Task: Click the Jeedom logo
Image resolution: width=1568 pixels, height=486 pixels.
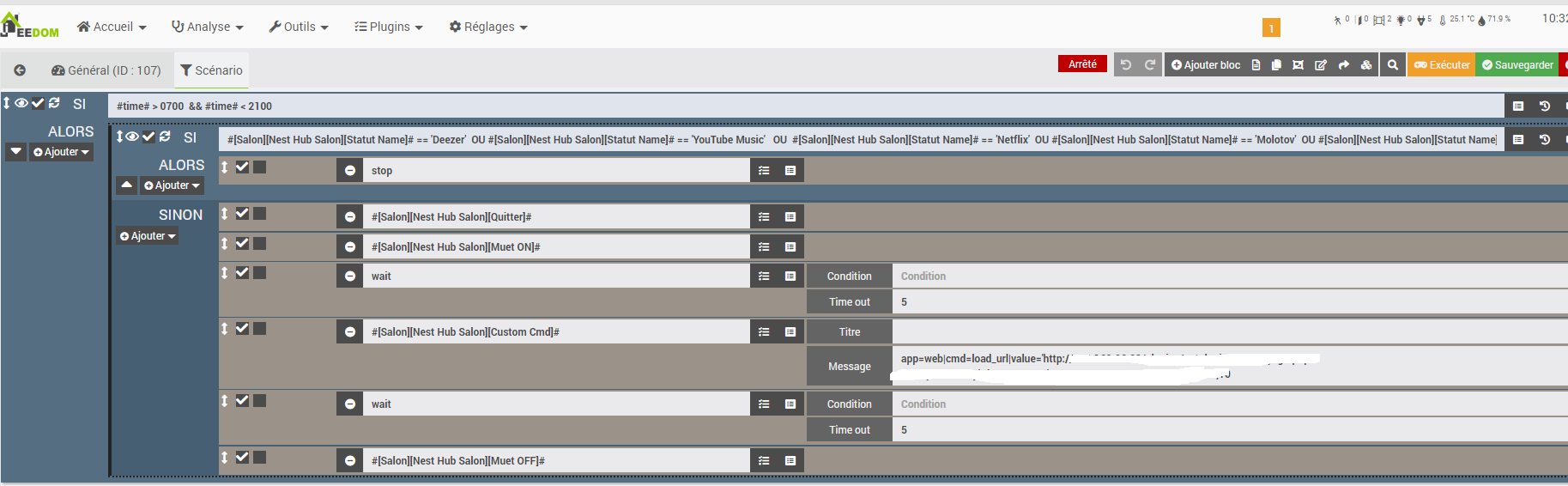Action: [x=30, y=26]
